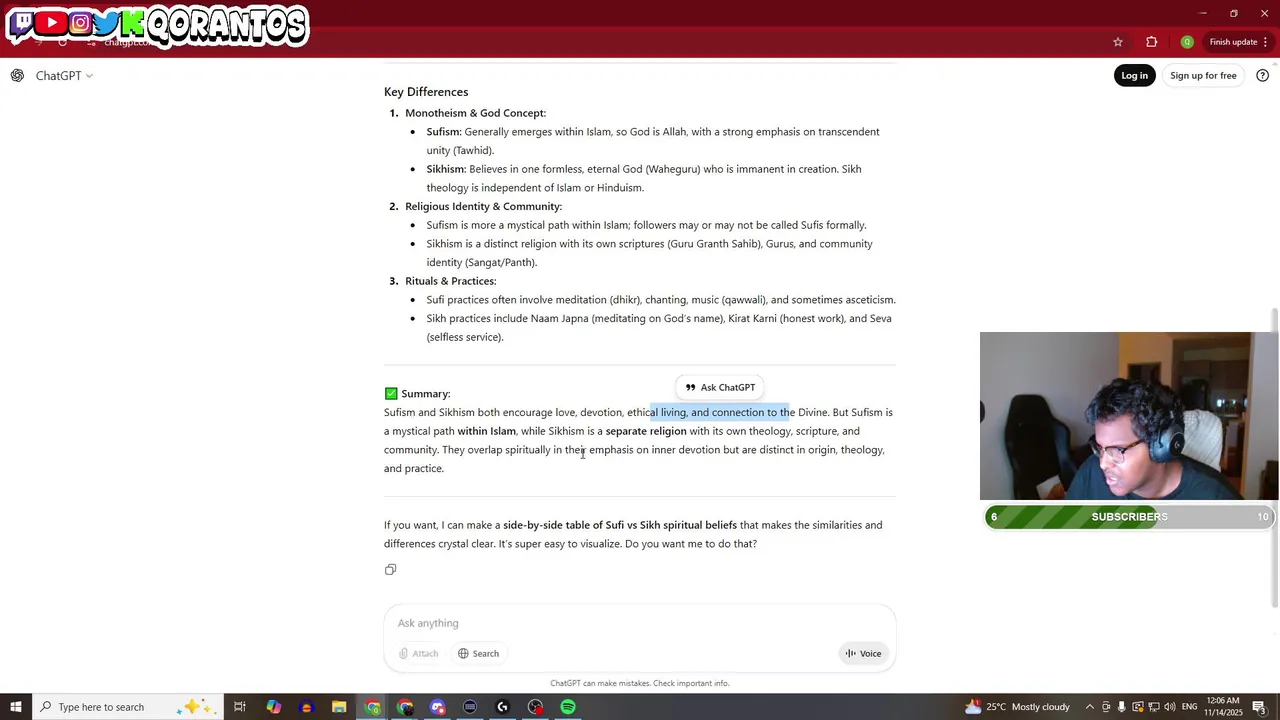
Task: Click the SUBSCRIBERS progress bar overlay
Action: coord(1128,517)
